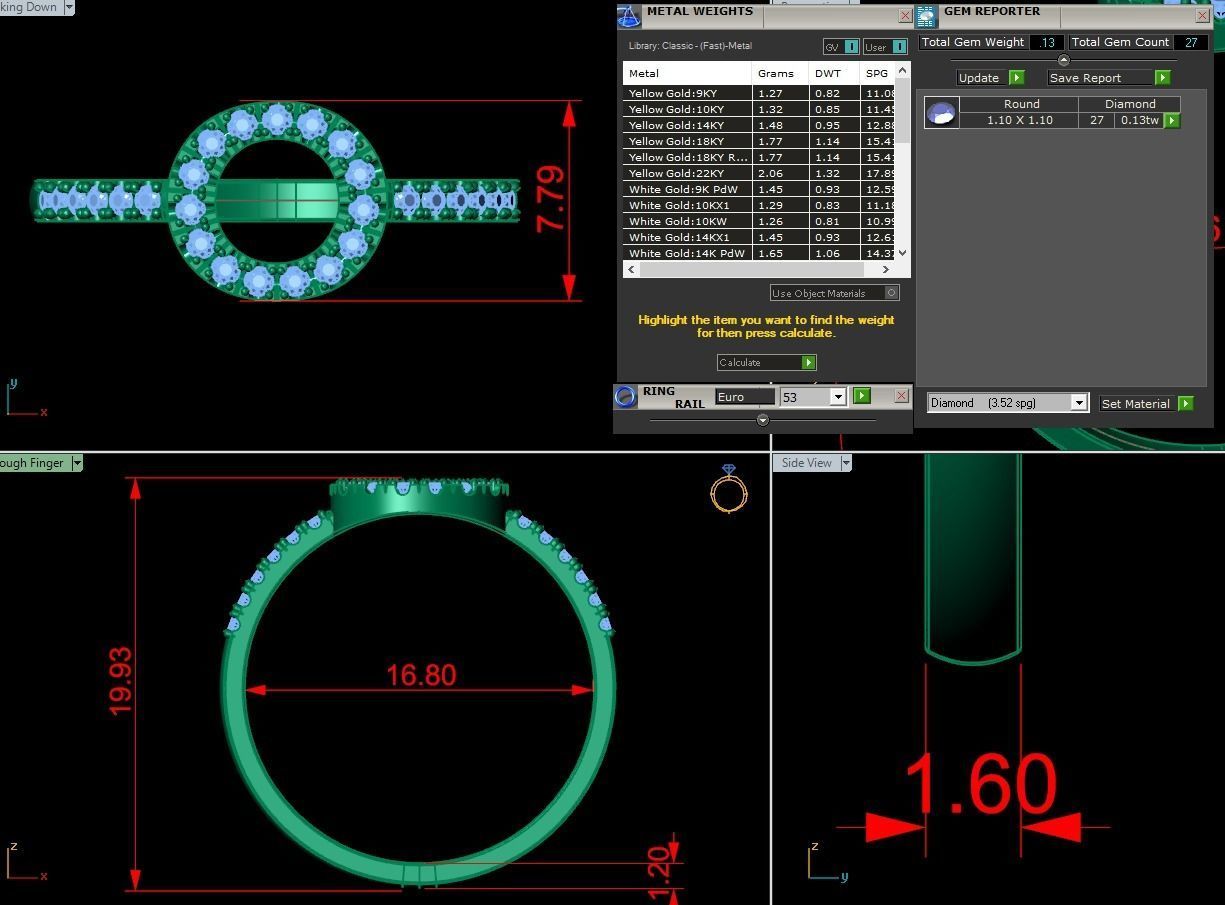Select the Yellow Gold:10KY row

tap(759, 109)
